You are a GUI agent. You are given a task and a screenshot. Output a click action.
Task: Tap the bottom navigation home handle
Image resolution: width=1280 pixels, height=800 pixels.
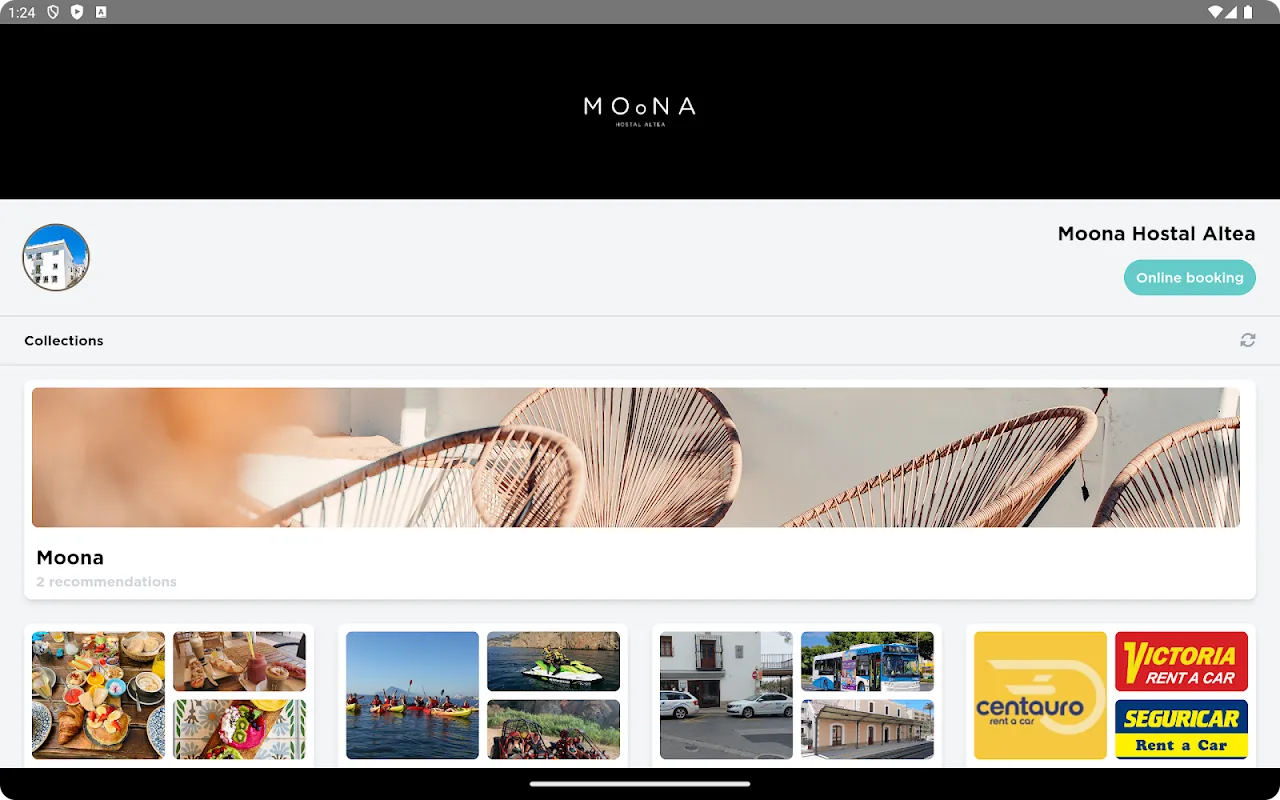(640, 784)
